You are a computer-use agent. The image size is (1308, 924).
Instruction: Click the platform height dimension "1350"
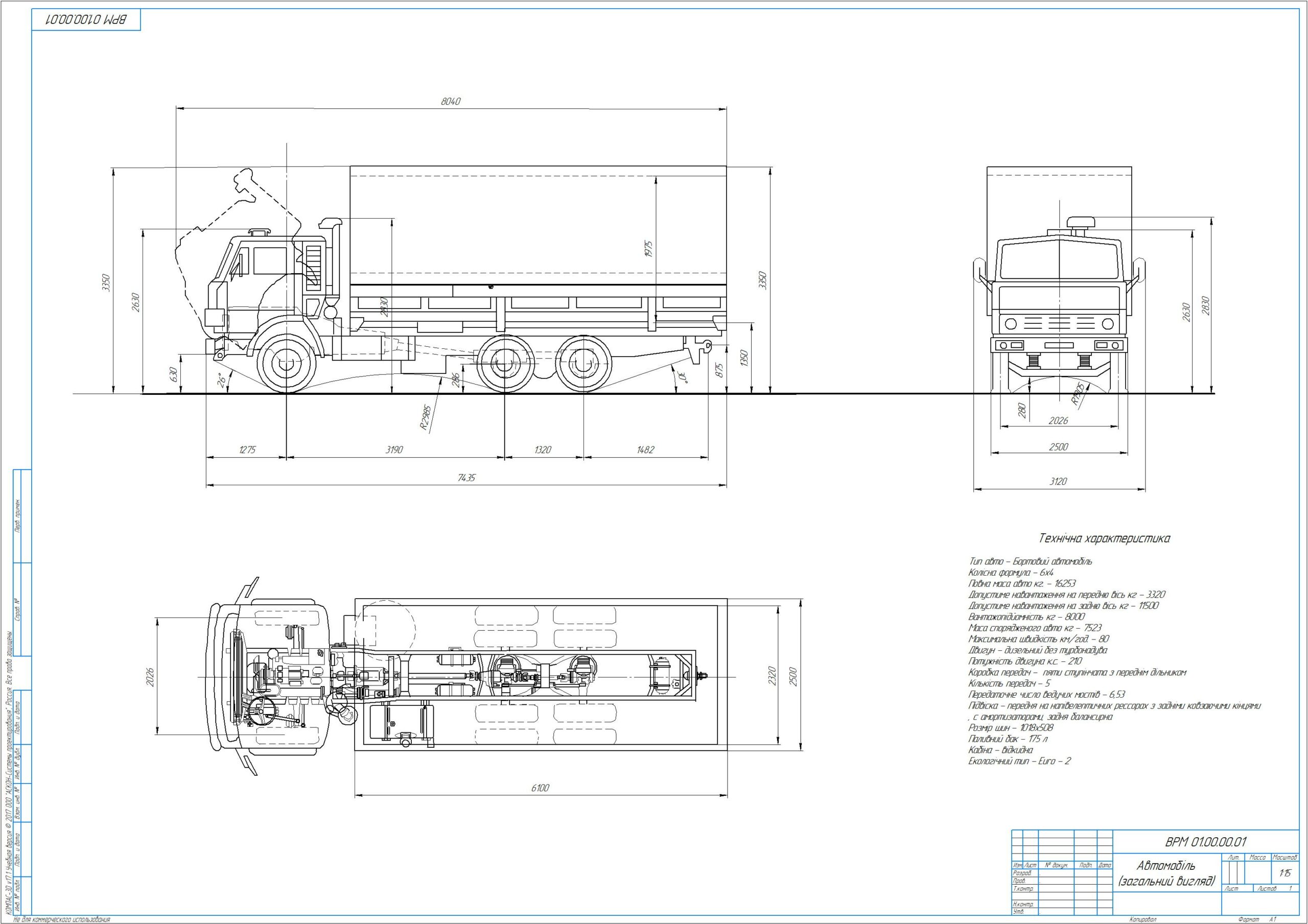(743, 359)
